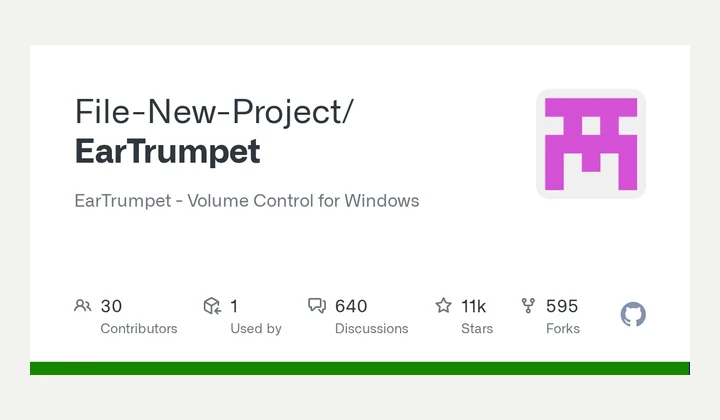Open the EarTrumpet repository title
The image size is (720, 420).
pyautogui.click(x=168, y=151)
